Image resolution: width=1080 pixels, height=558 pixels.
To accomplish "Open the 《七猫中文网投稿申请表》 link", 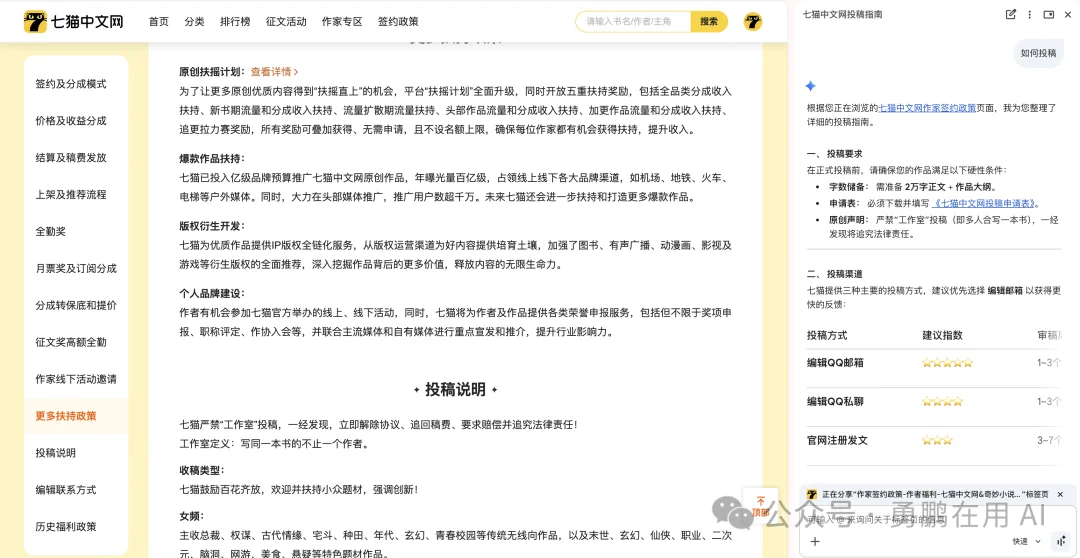I will click(984, 204).
